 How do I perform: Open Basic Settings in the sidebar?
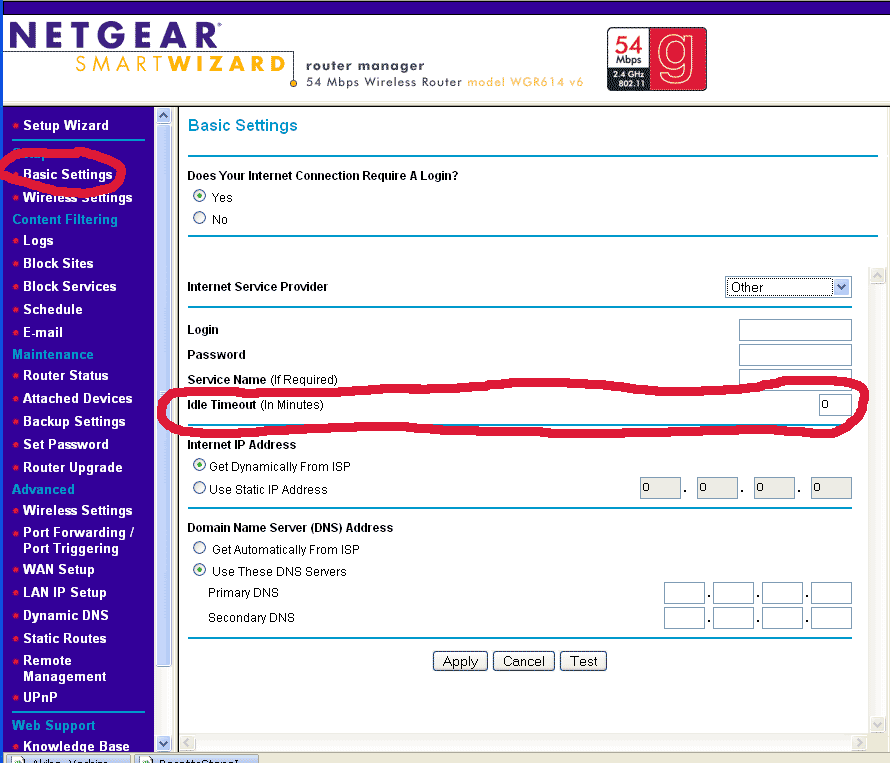[x=68, y=174]
